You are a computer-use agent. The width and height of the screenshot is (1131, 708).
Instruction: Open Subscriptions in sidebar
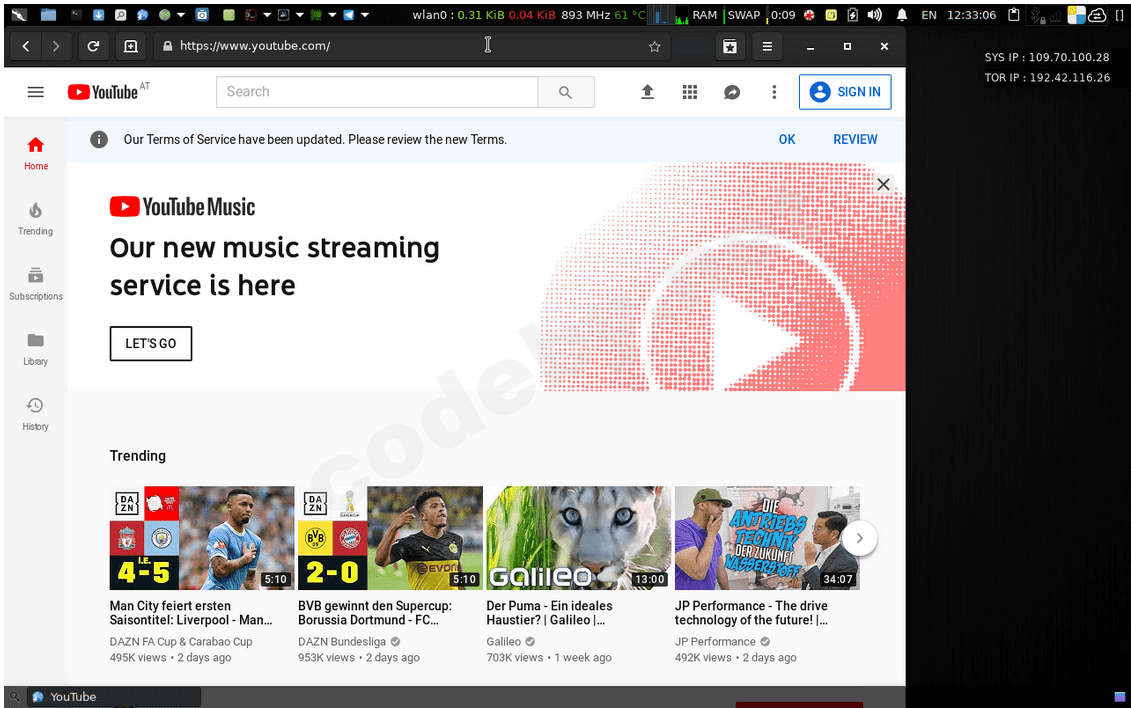(35, 283)
